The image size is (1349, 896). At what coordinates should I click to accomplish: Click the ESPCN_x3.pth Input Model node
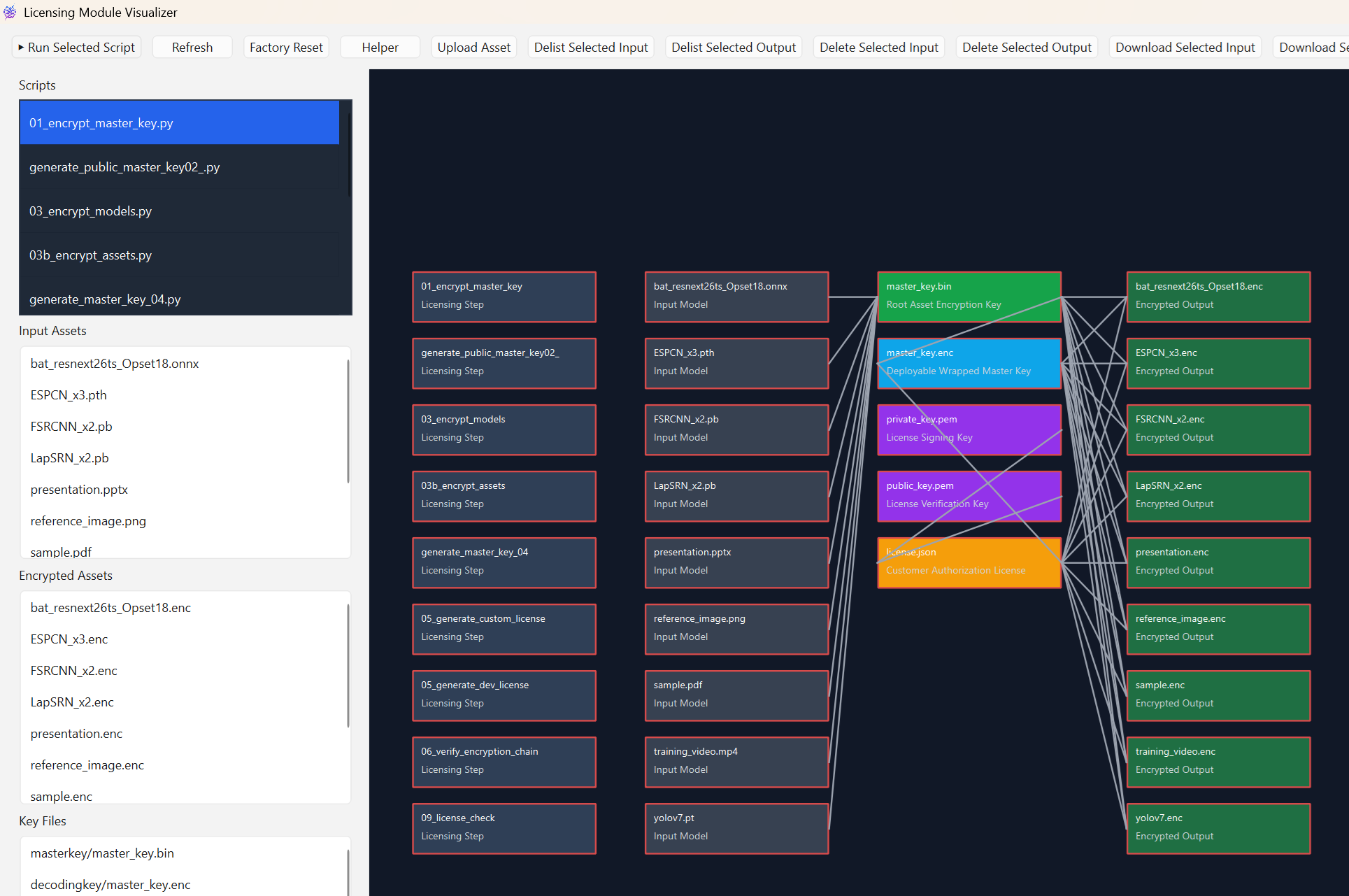(737, 363)
